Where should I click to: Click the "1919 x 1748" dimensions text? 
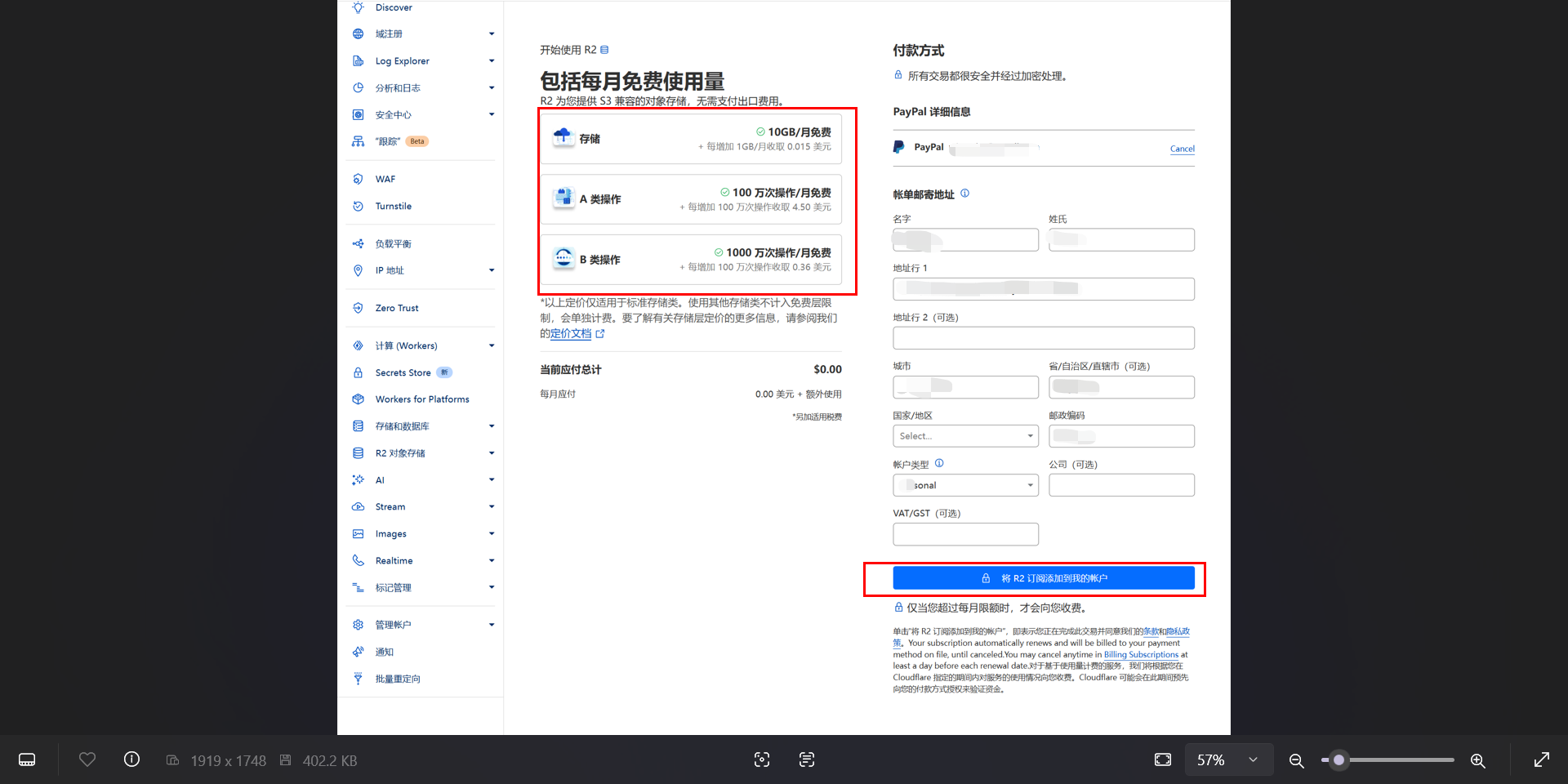[x=229, y=760]
